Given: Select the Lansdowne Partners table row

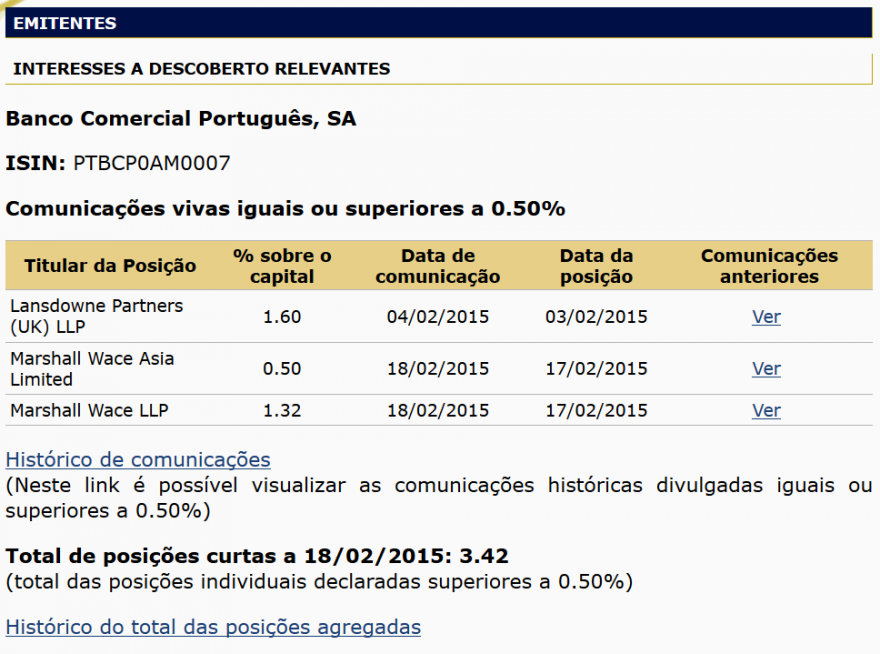Looking at the screenshot, I should 400,317.
